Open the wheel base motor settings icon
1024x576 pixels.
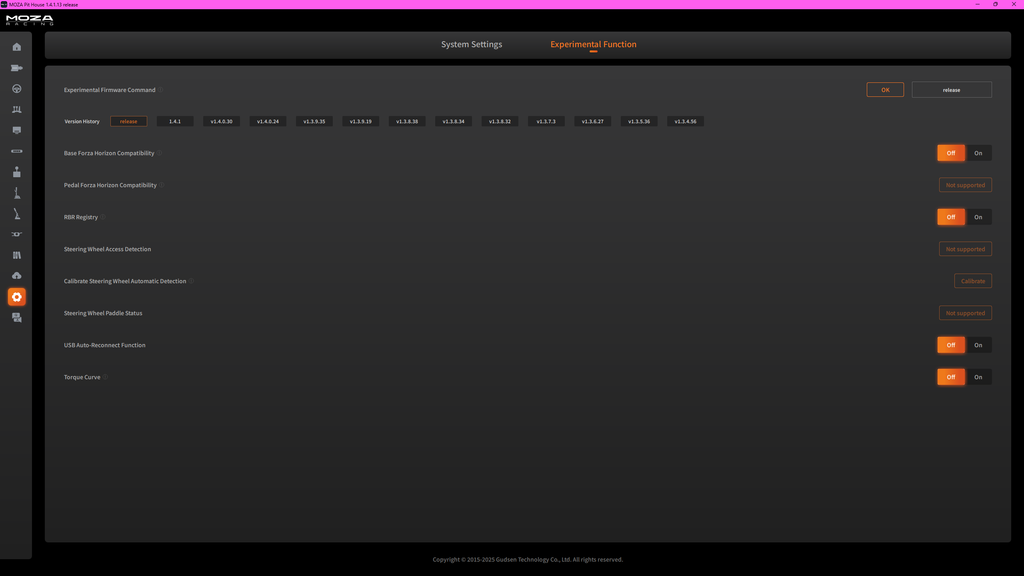coord(16,68)
